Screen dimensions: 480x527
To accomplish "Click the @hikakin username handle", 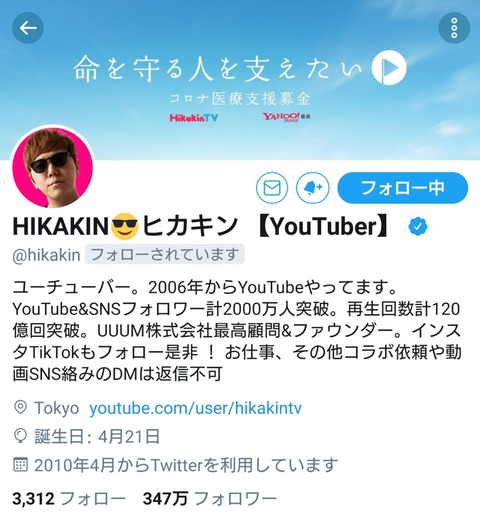I will [x=46, y=255].
